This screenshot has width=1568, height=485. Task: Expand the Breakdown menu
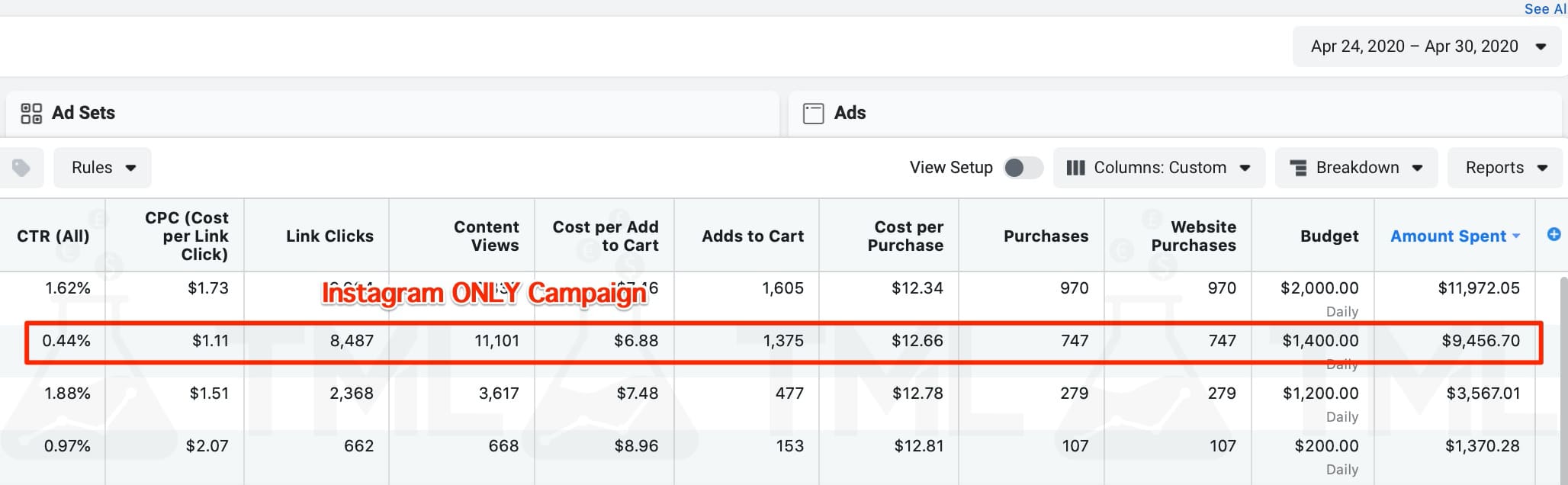1356,168
